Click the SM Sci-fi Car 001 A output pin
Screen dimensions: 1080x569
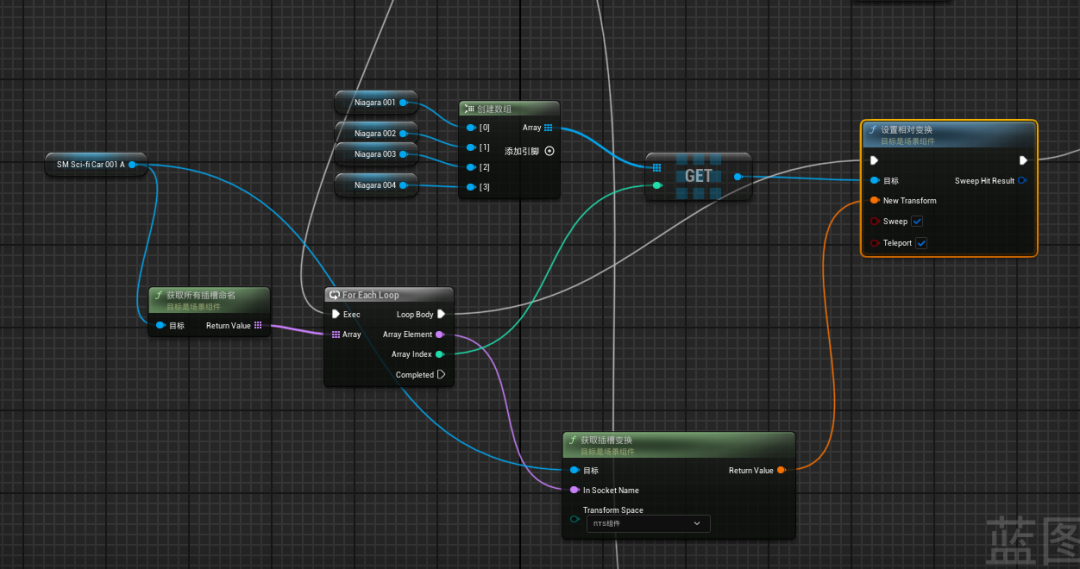point(132,165)
